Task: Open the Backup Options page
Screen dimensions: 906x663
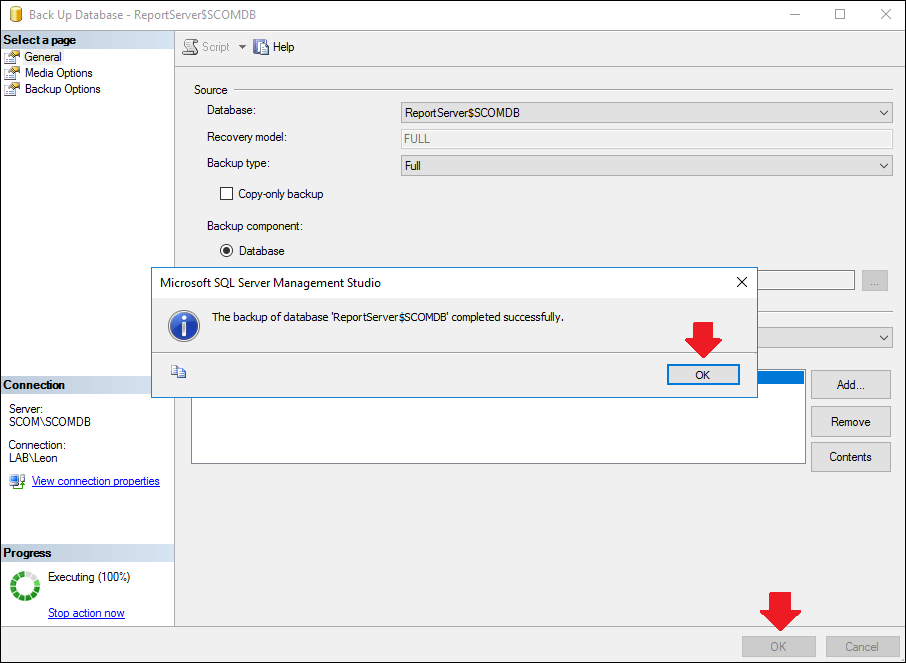Action: [x=62, y=89]
